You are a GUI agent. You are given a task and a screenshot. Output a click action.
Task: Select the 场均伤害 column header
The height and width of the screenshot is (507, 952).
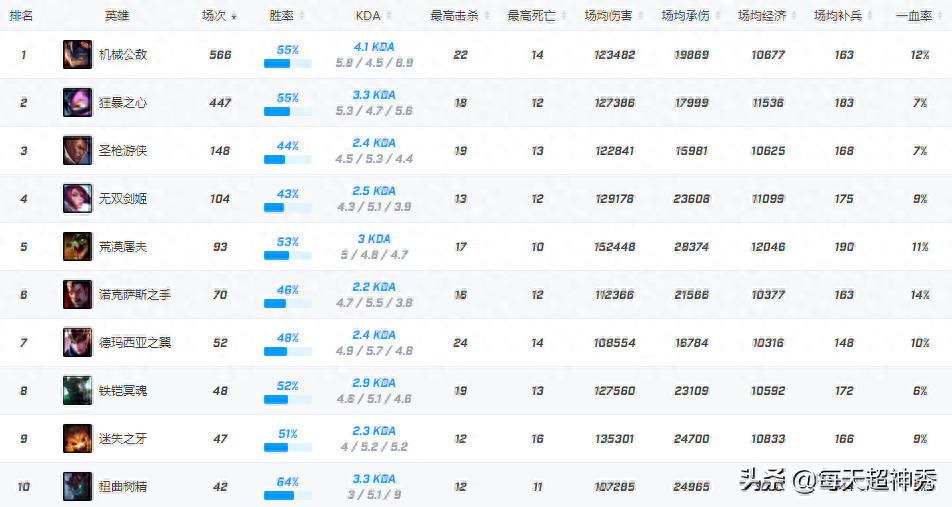[x=609, y=16]
